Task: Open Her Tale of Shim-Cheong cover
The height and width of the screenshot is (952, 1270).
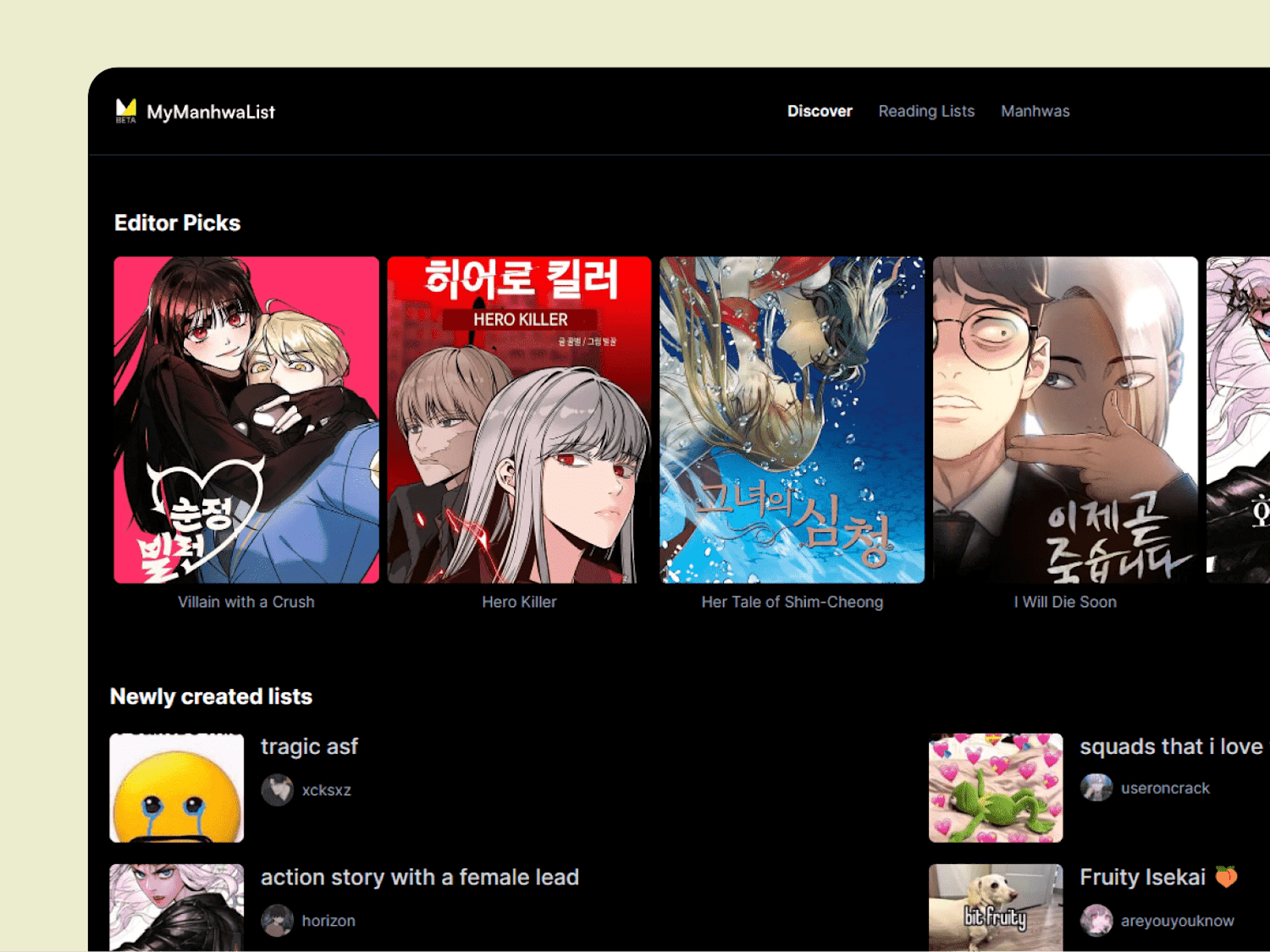Action: click(792, 420)
